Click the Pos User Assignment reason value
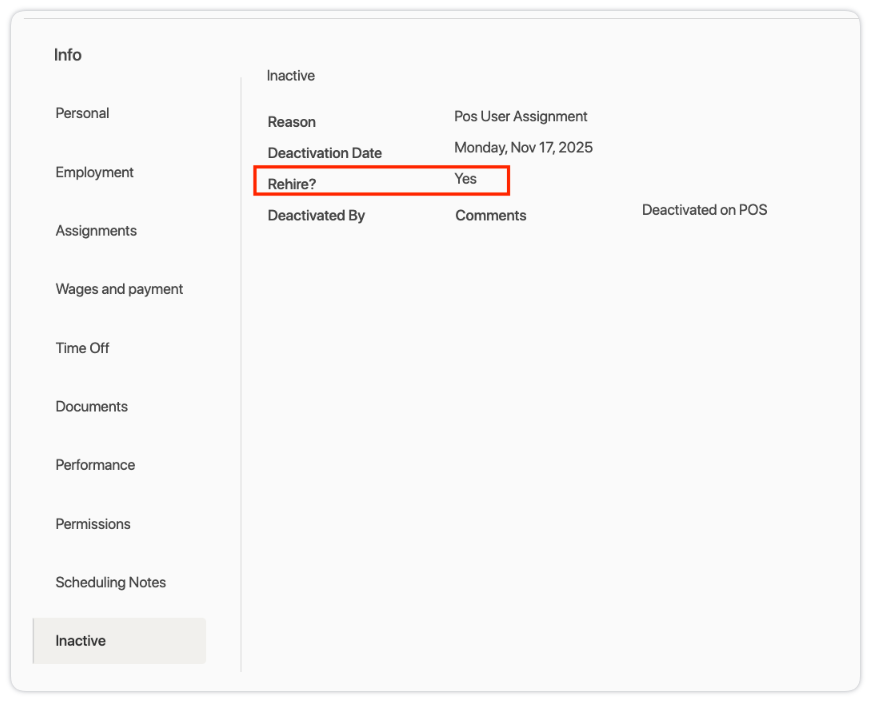Viewport: 871px width, 702px height. pos(521,117)
